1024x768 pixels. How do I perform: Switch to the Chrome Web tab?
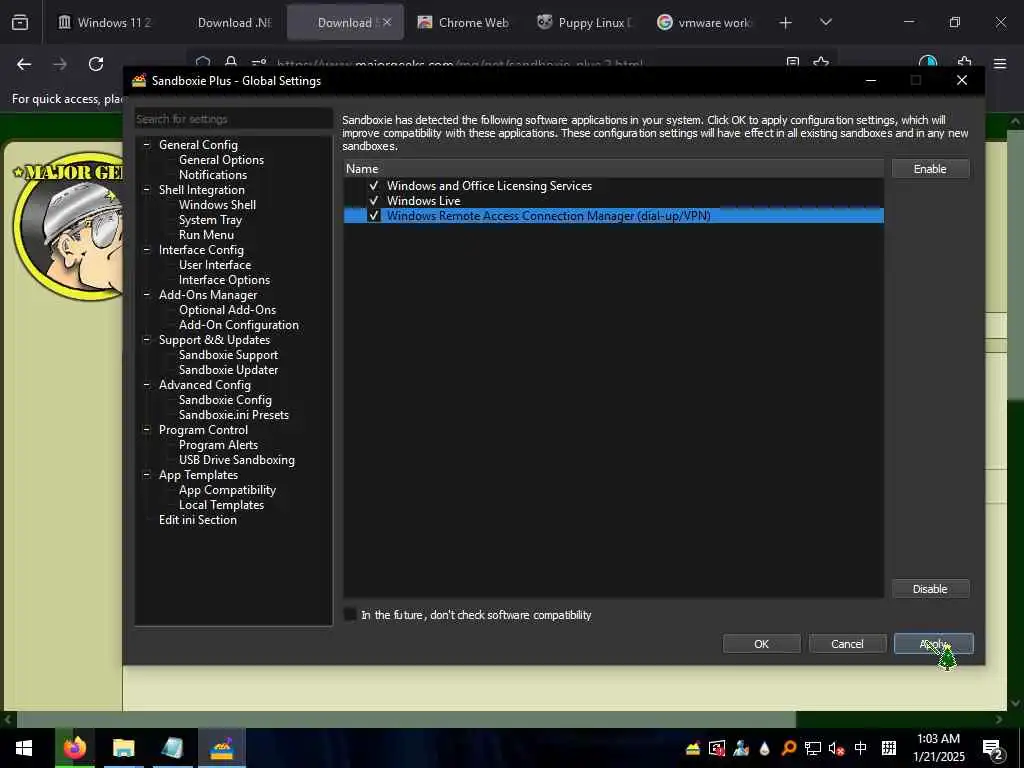click(464, 22)
